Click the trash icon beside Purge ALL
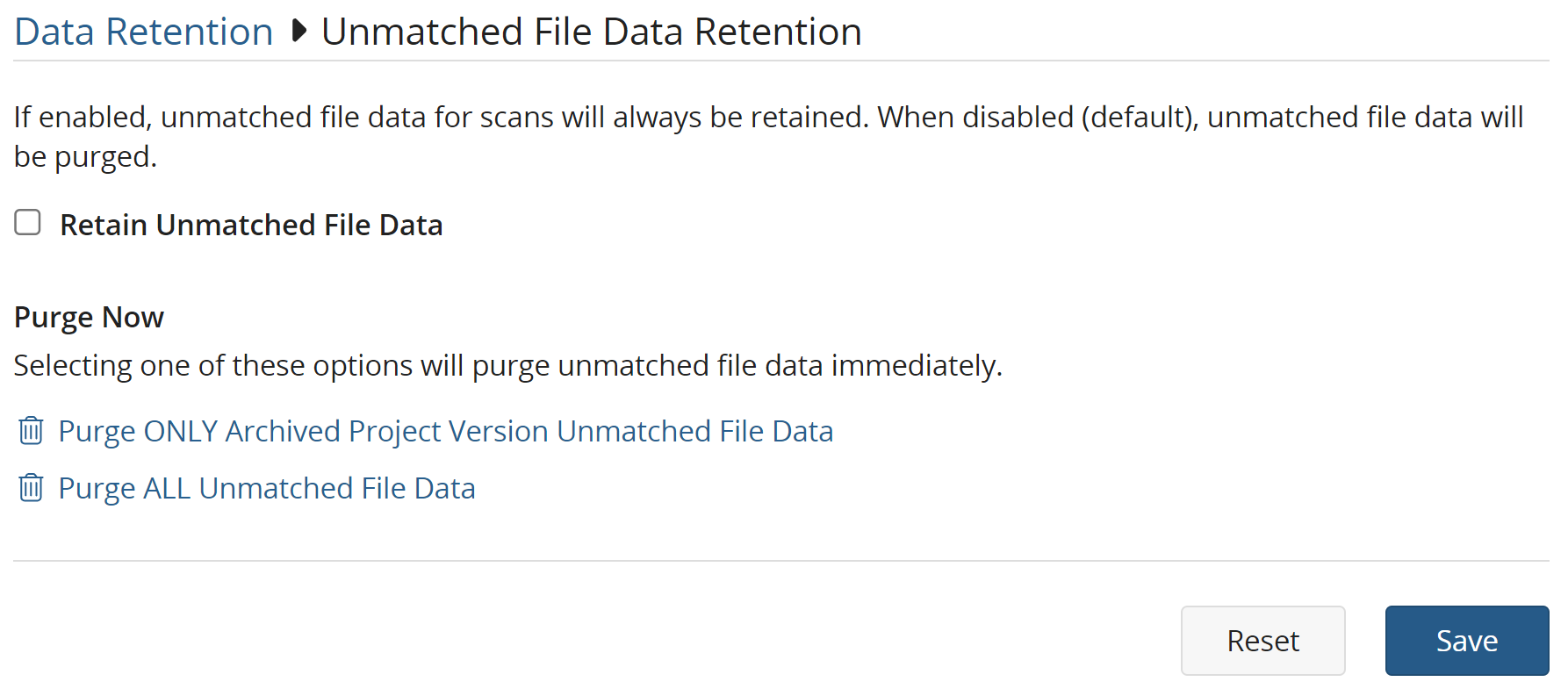Viewport: 1568px width, 696px height. (31, 488)
